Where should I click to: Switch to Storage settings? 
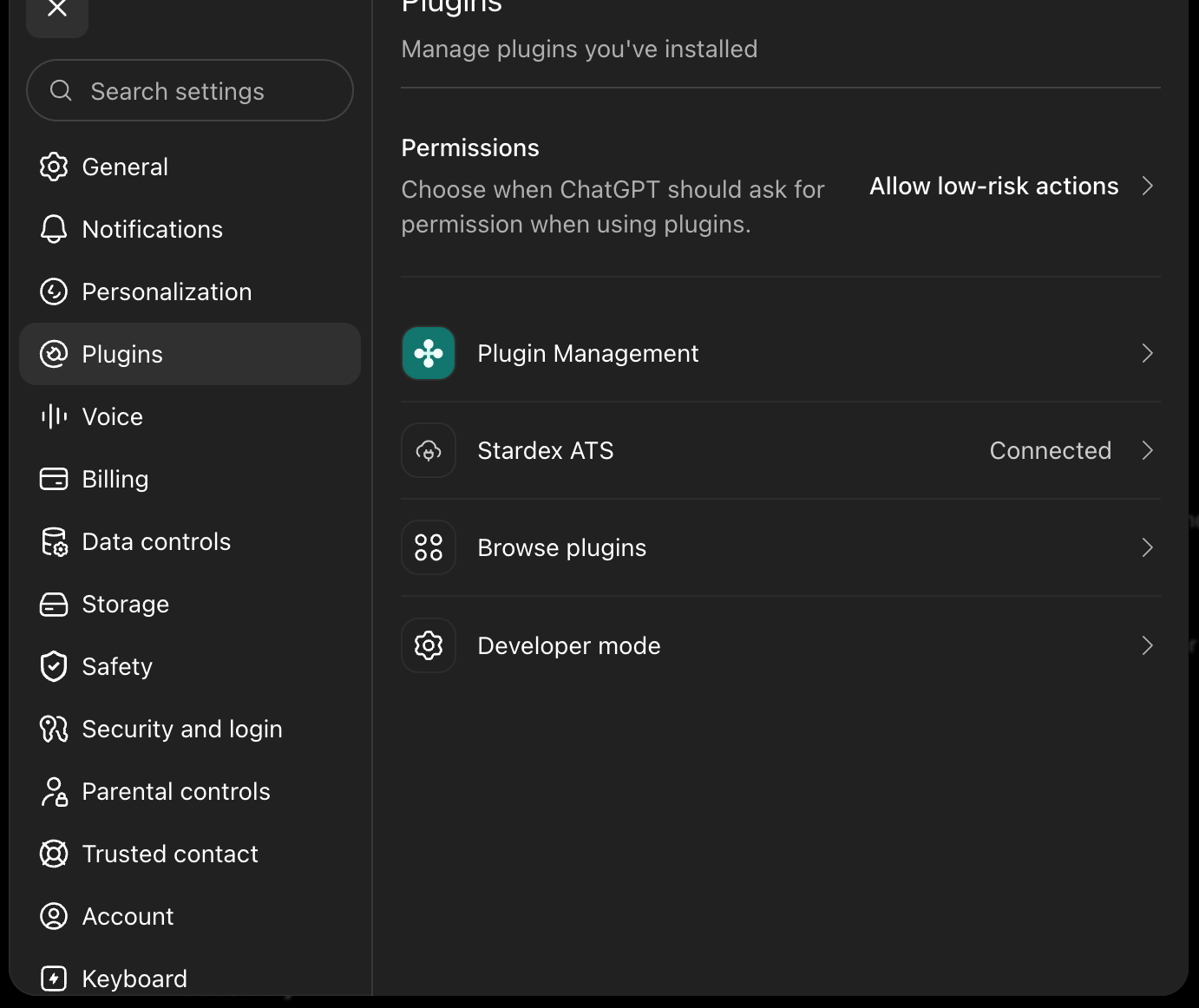[190, 604]
